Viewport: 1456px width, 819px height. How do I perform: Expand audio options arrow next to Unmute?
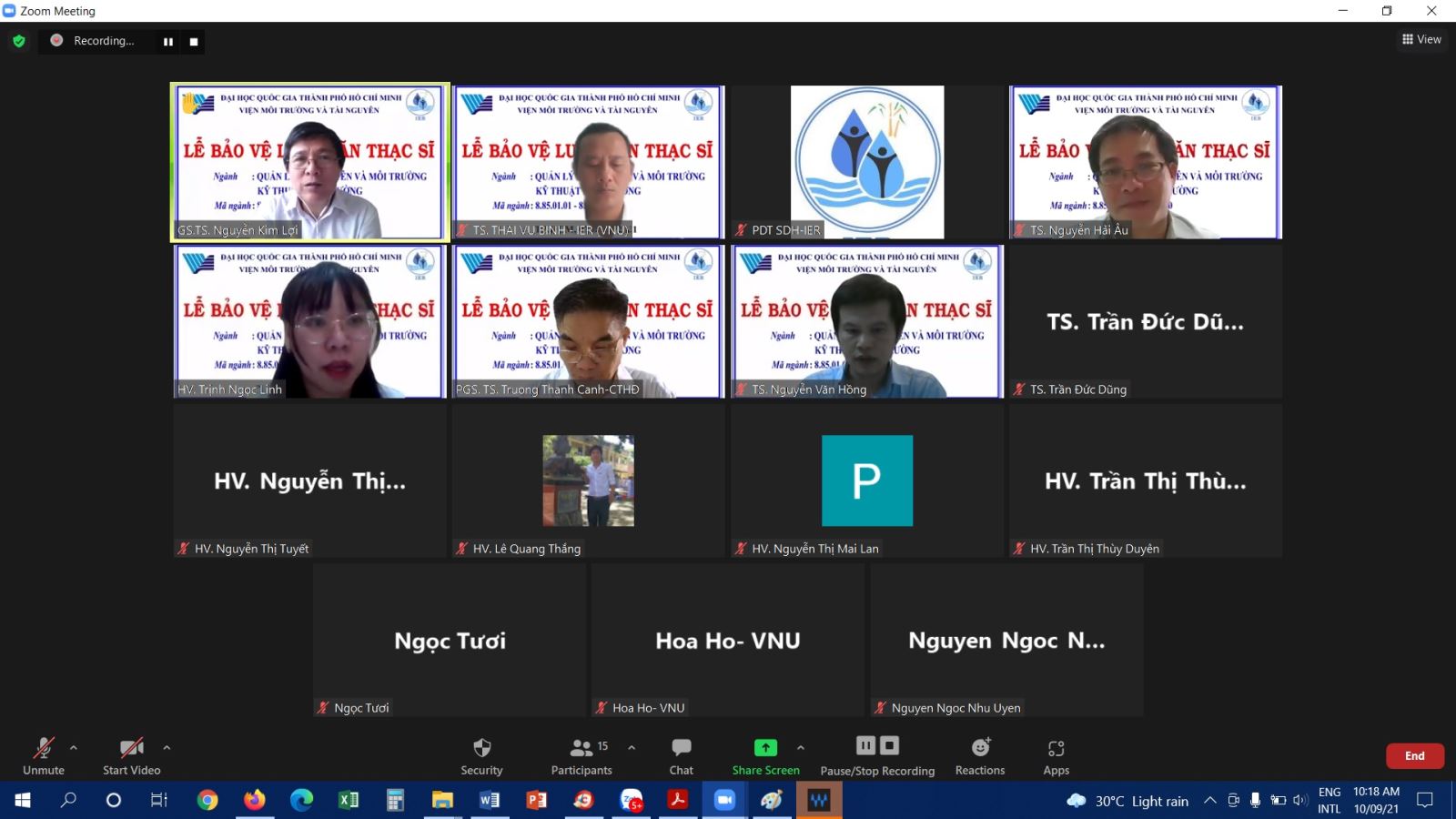tap(74, 748)
